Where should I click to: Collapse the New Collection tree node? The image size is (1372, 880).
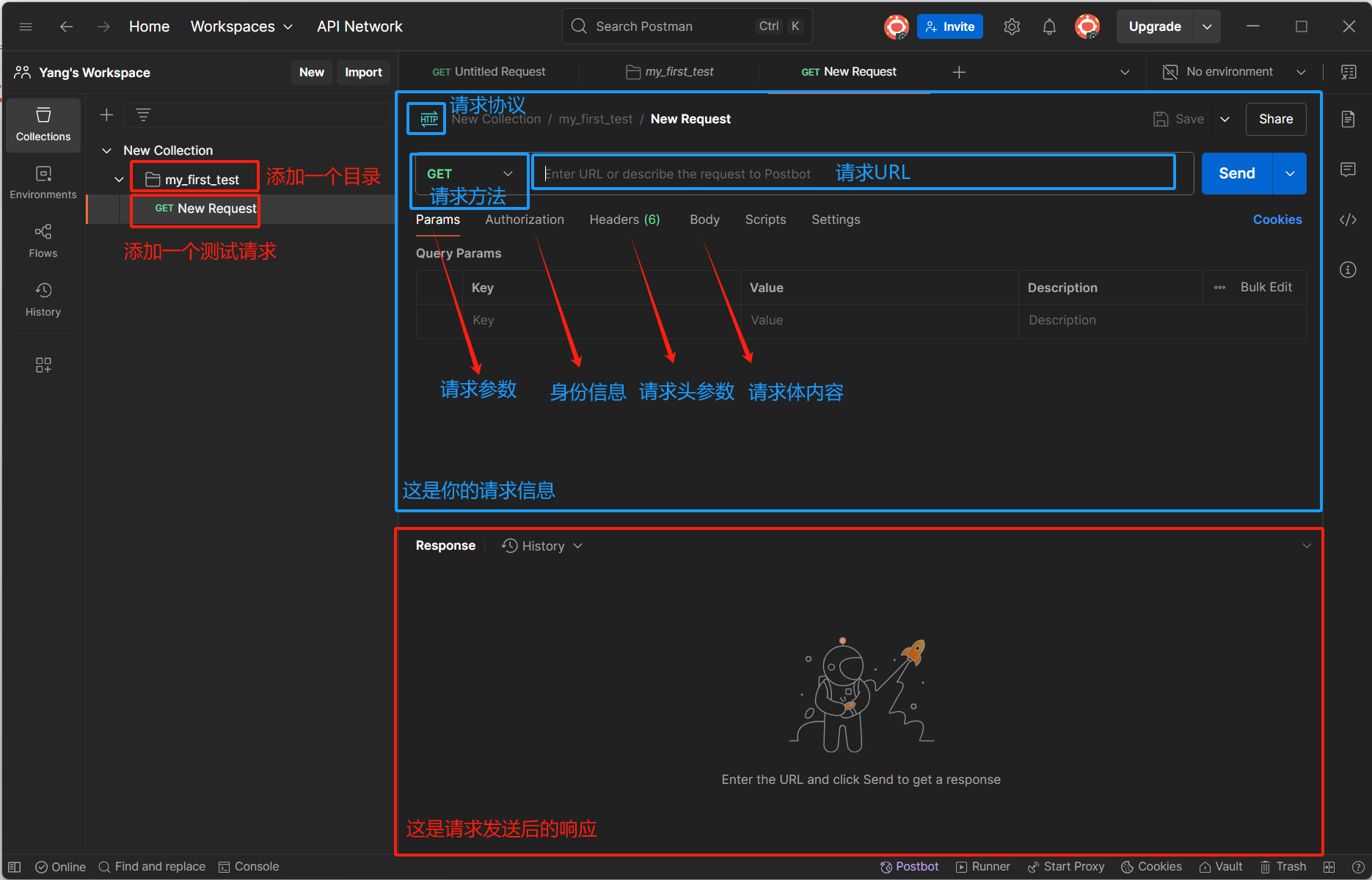pyautogui.click(x=107, y=150)
